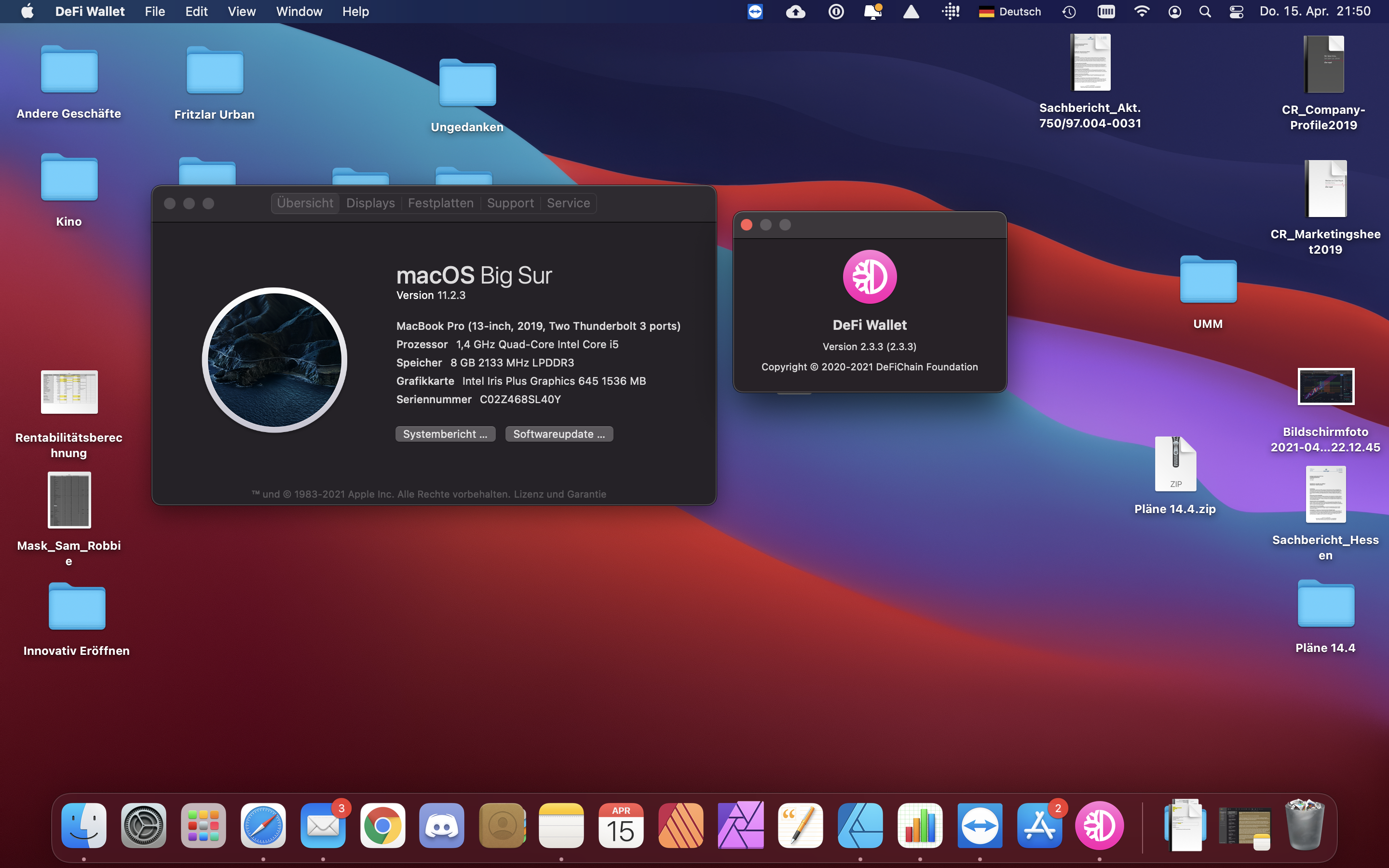The height and width of the screenshot is (868, 1389).
Task: Open Numbers chart app in Dock
Action: (x=920, y=826)
